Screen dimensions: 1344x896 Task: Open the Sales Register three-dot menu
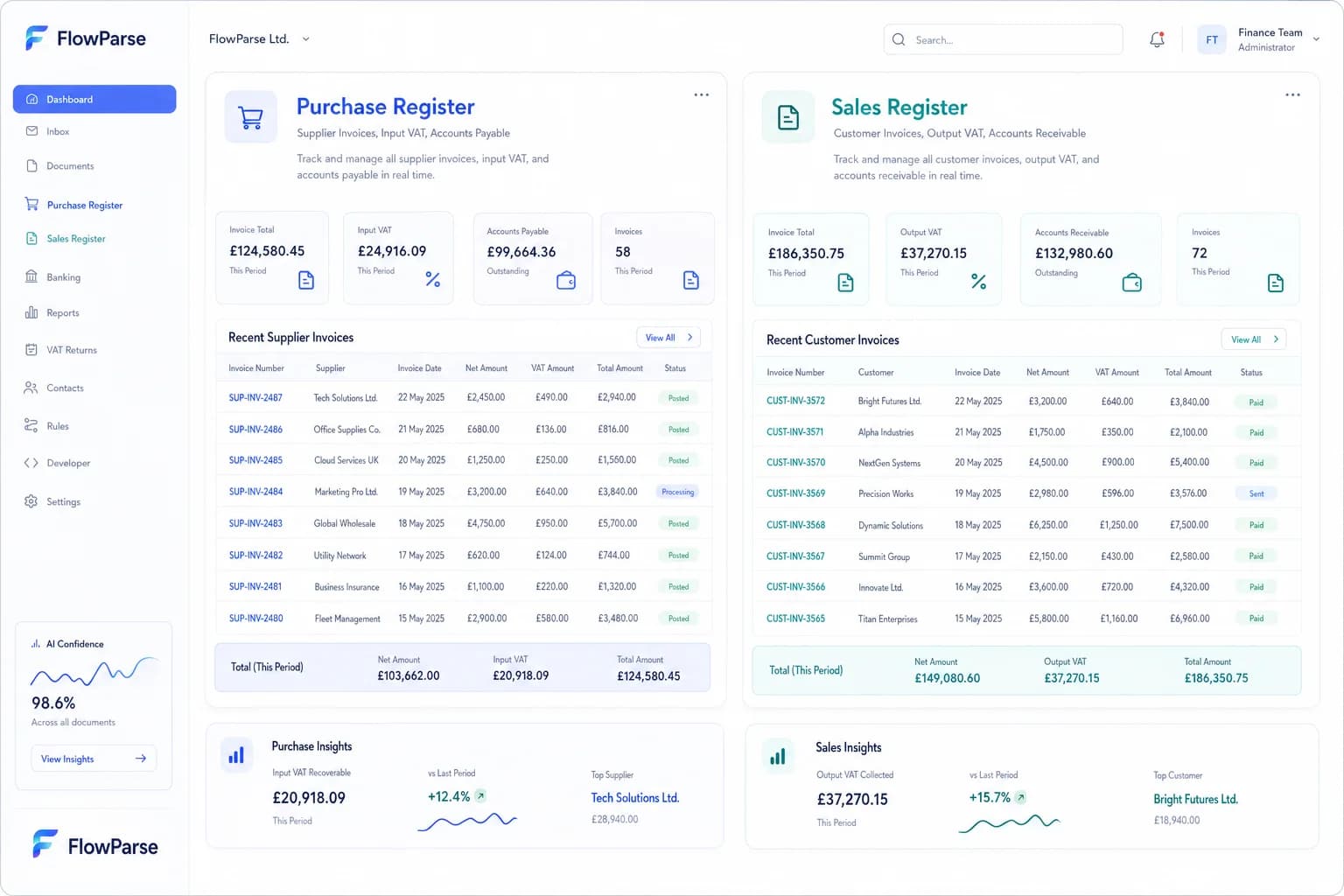(1292, 94)
